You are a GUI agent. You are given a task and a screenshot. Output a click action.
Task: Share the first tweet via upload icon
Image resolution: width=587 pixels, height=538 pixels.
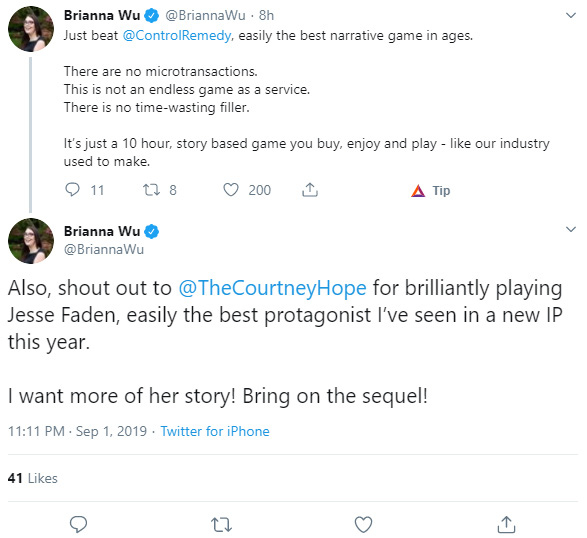pyautogui.click(x=310, y=190)
